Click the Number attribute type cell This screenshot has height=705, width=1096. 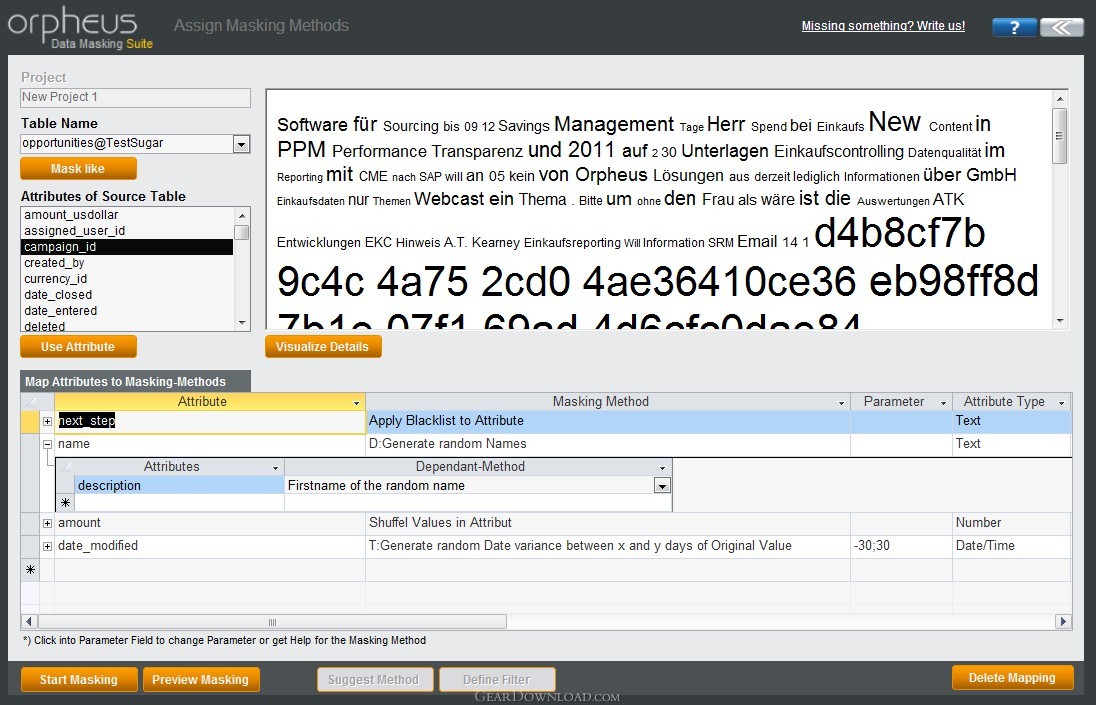[x=1011, y=523]
